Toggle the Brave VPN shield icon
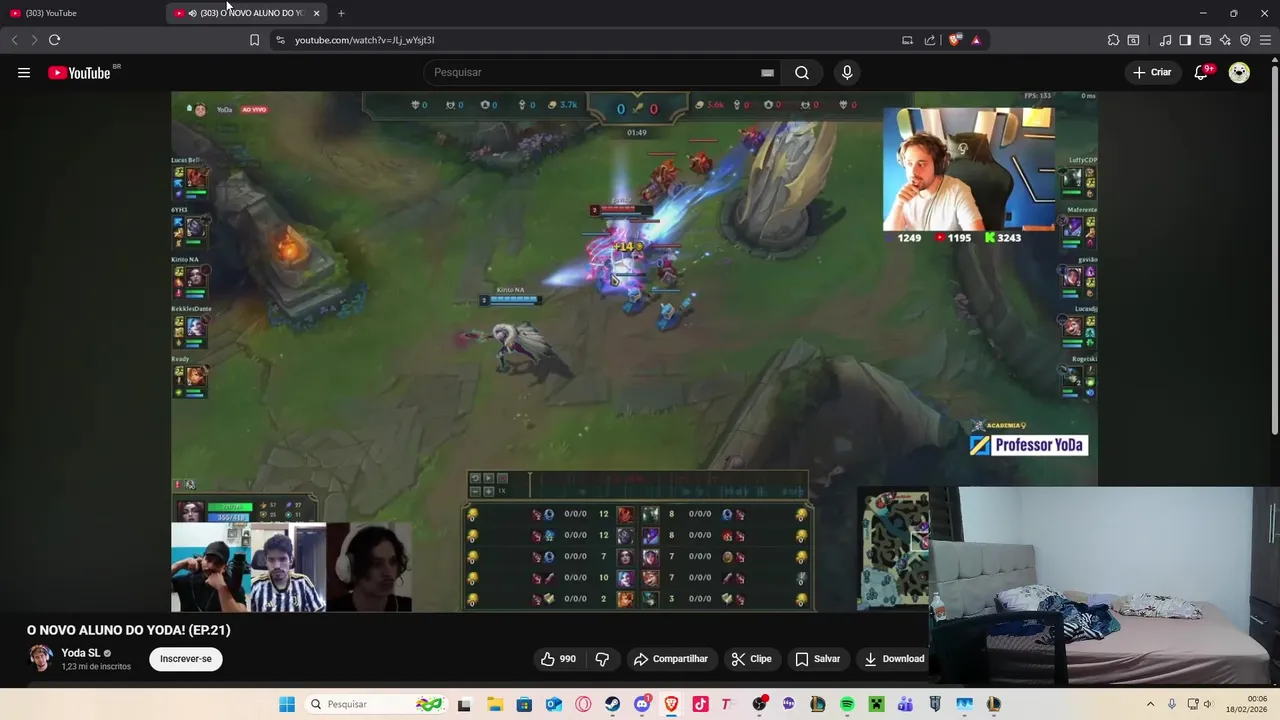Viewport: 1280px width, 720px height. coord(1245,40)
